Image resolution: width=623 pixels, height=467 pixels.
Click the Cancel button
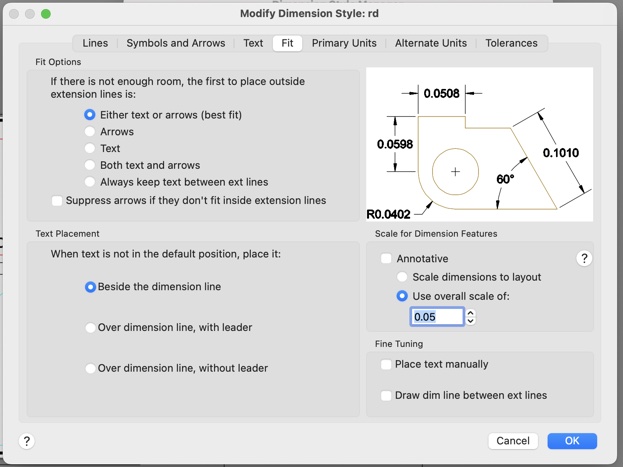click(x=513, y=441)
